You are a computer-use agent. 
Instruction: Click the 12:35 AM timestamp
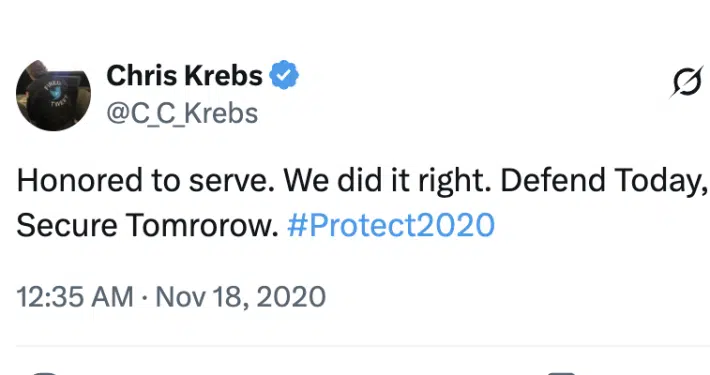coord(75,297)
